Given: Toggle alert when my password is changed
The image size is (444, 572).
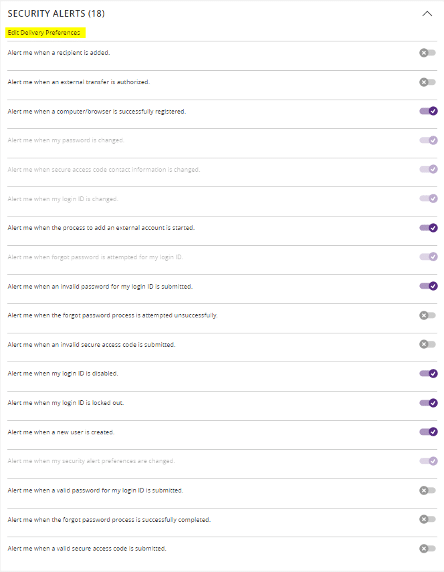Looking at the screenshot, I should tap(428, 140).
